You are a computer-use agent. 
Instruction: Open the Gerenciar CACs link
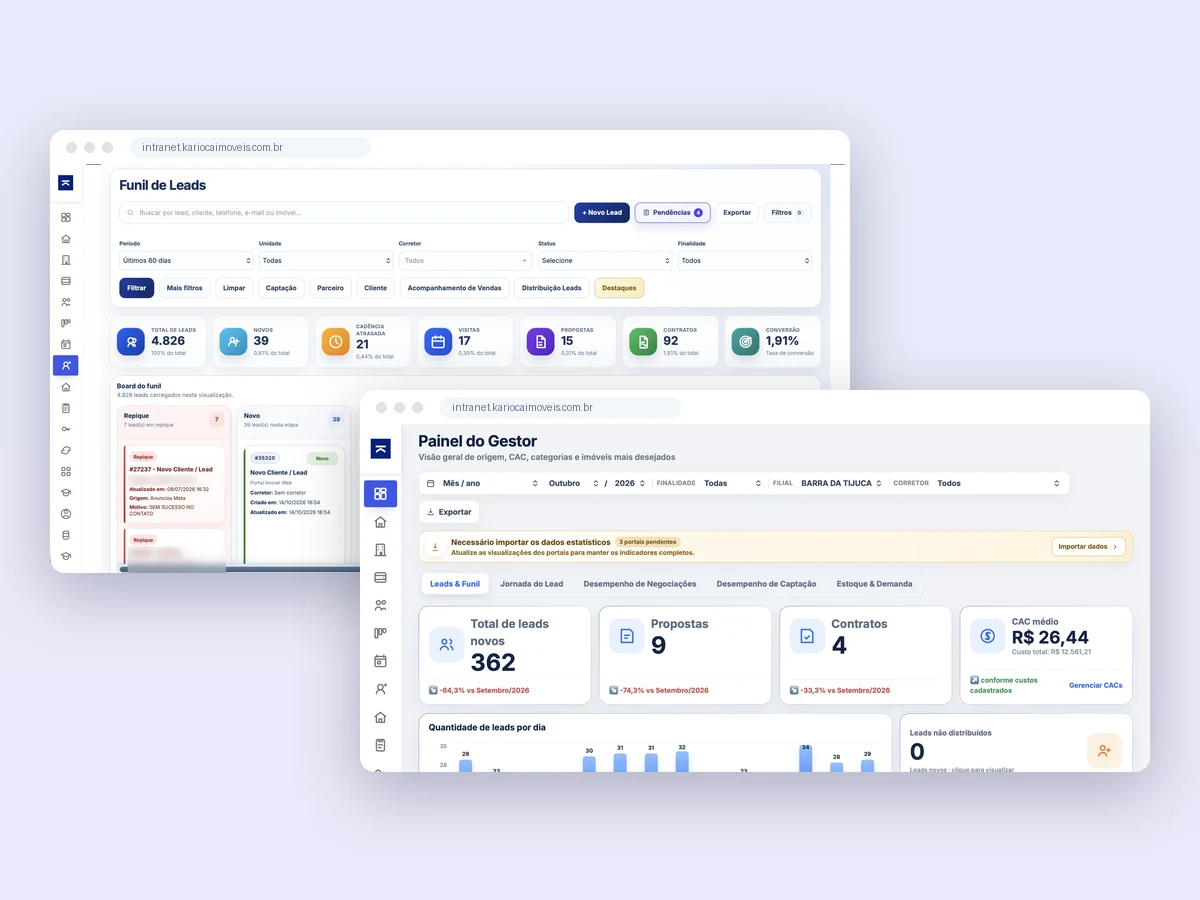1095,685
